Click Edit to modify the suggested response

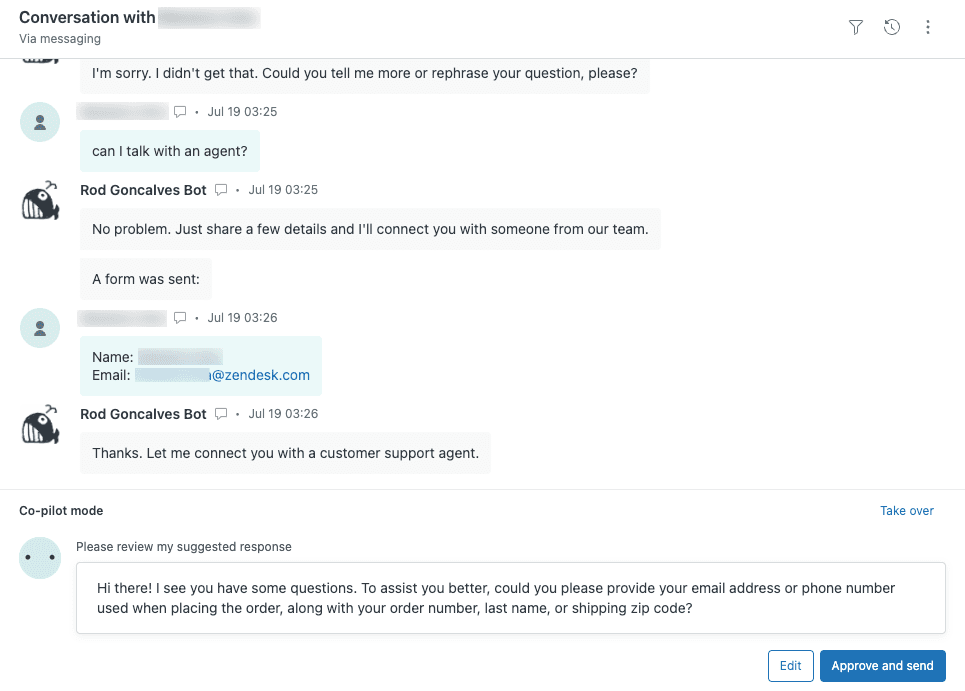[790, 665]
